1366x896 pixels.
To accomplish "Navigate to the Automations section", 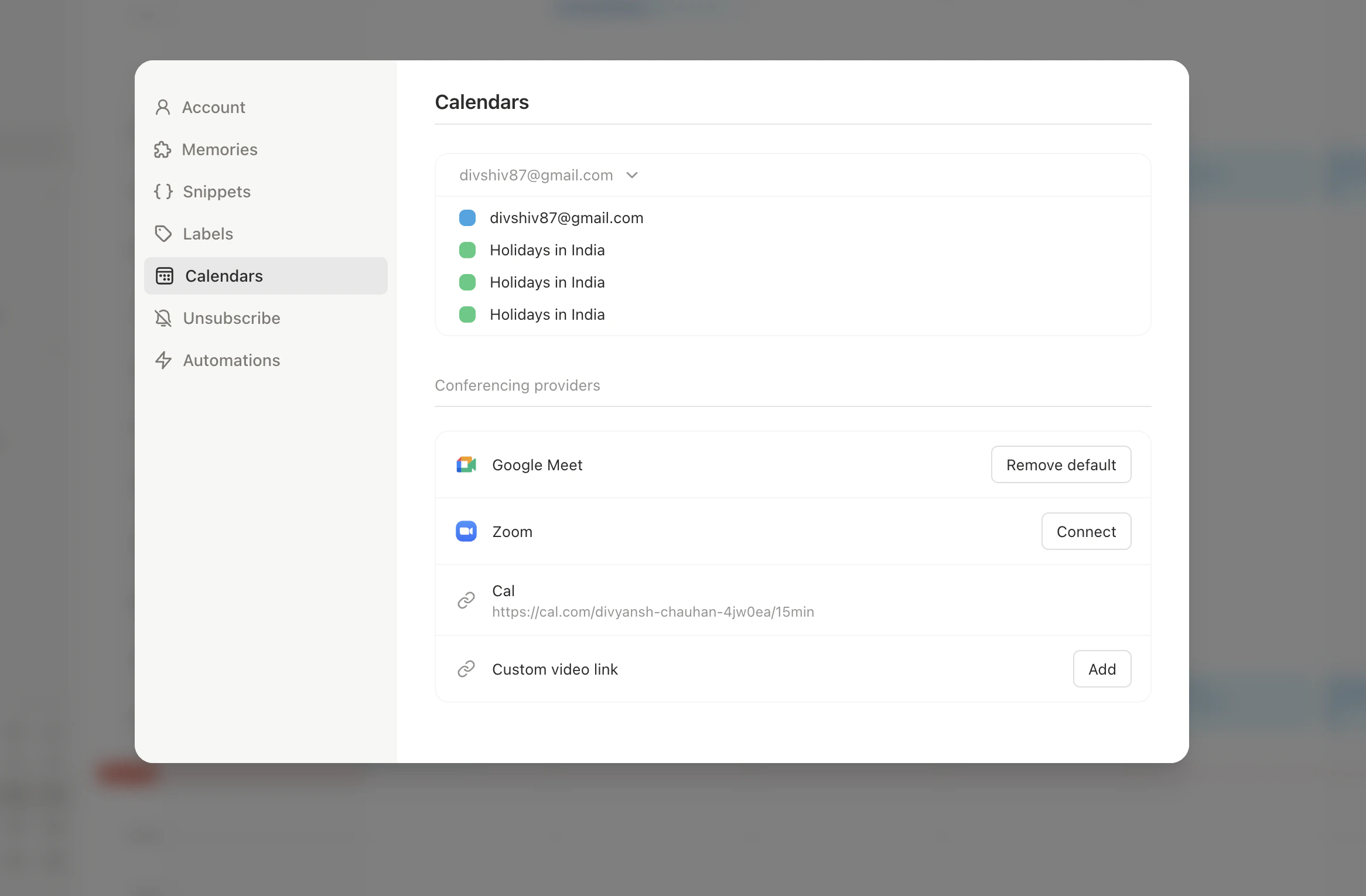I will [266, 360].
